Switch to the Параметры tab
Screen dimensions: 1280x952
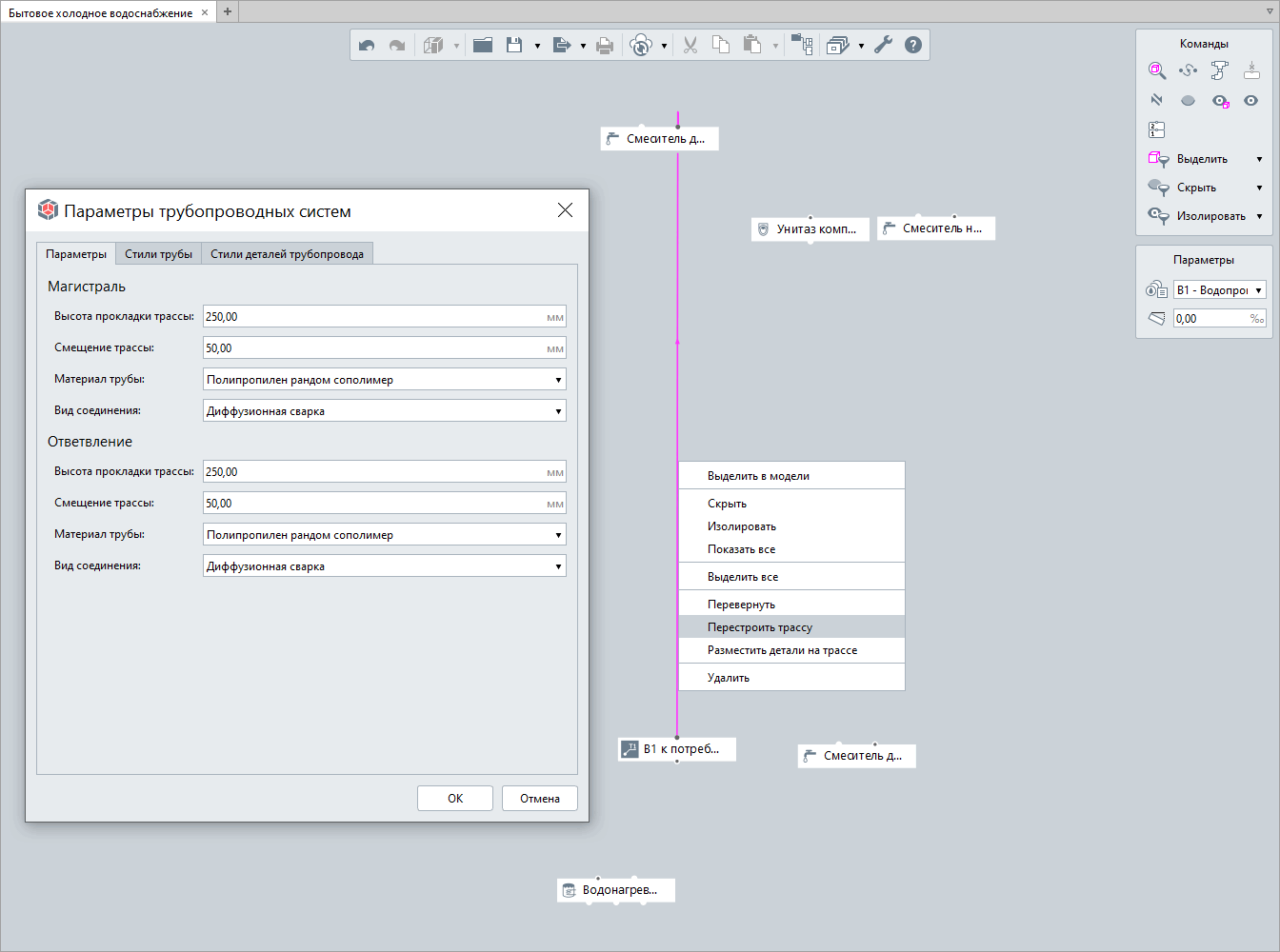[x=76, y=254]
